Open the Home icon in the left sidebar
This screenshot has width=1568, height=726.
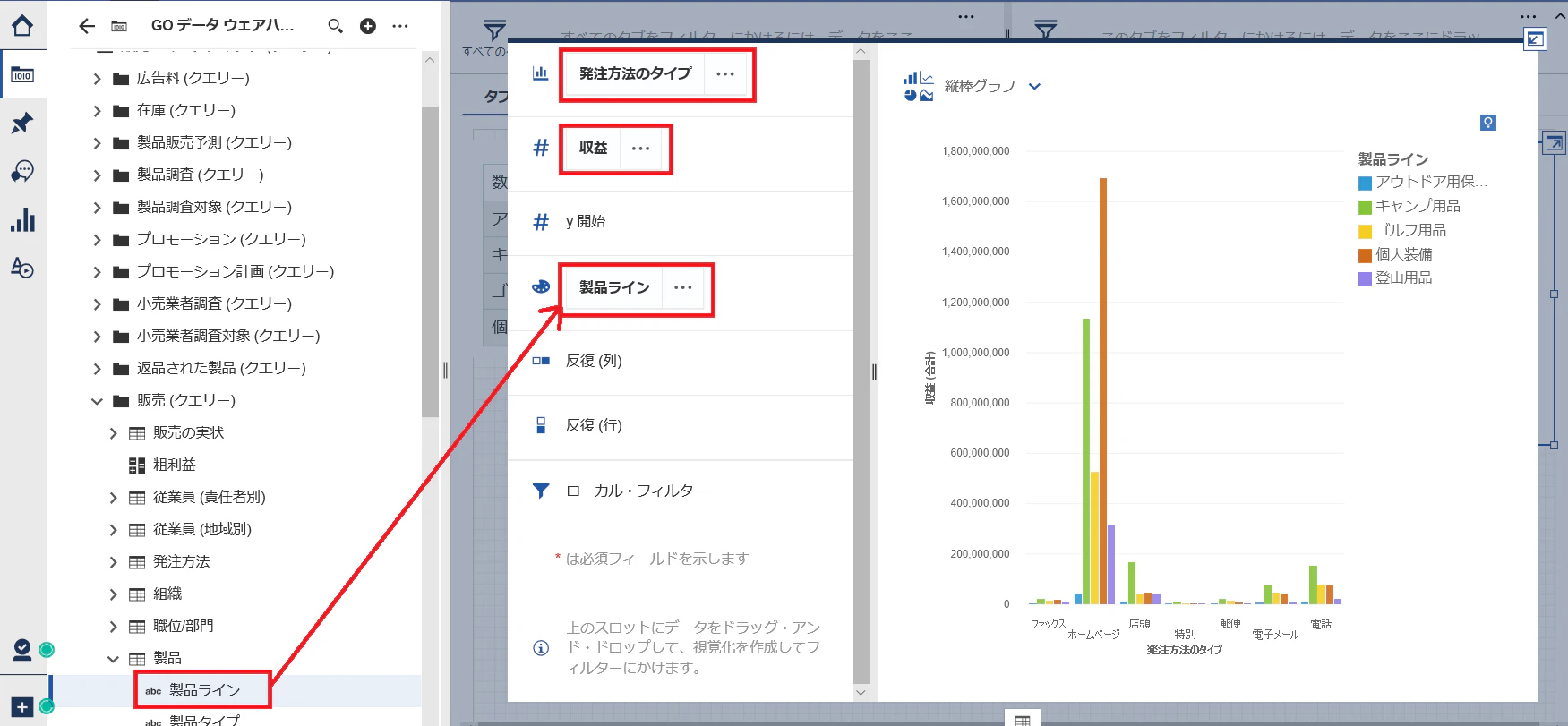pos(22,26)
